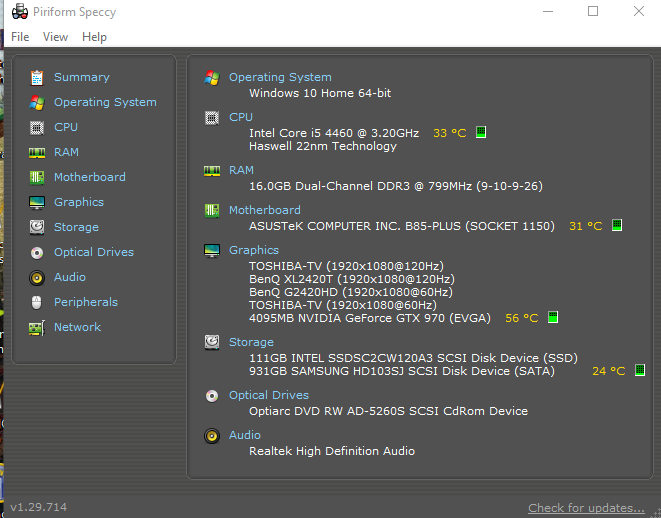Click the Storage heading link in summary
Image resolution: width=661 pixels, height=518 pixels.
coord(251,342)
